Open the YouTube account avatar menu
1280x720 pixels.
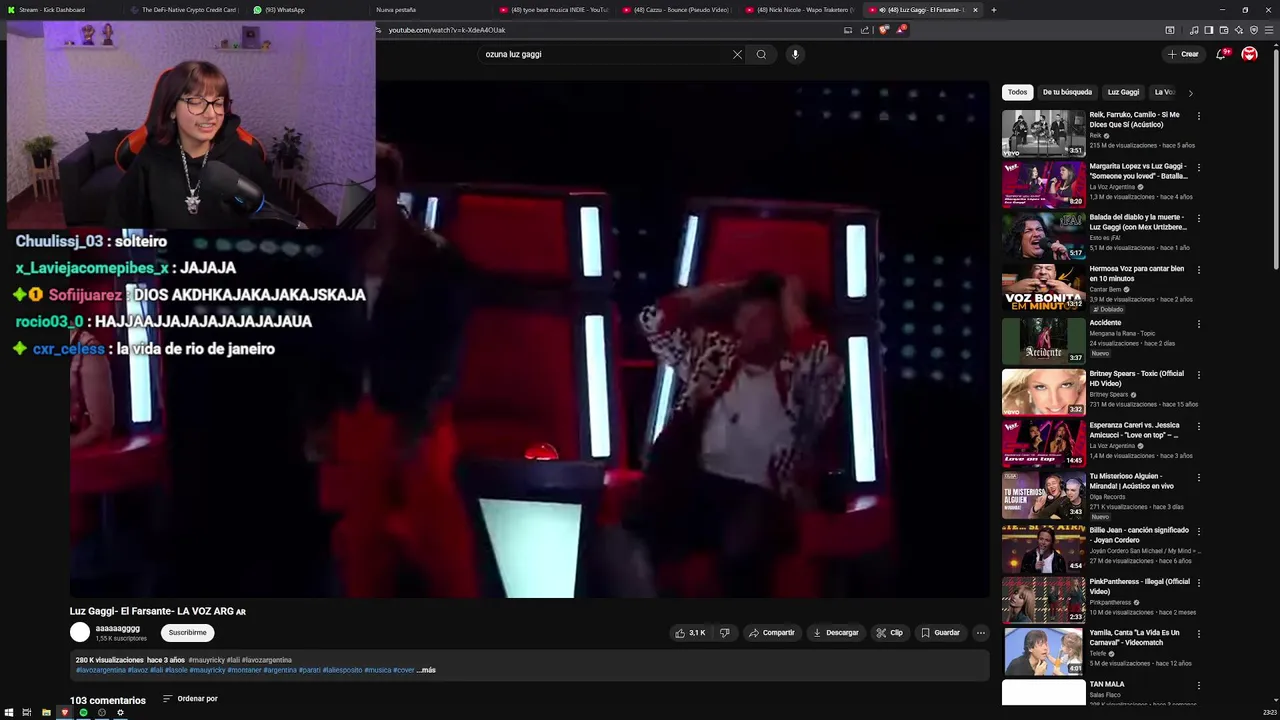(x=1249, y=54)
